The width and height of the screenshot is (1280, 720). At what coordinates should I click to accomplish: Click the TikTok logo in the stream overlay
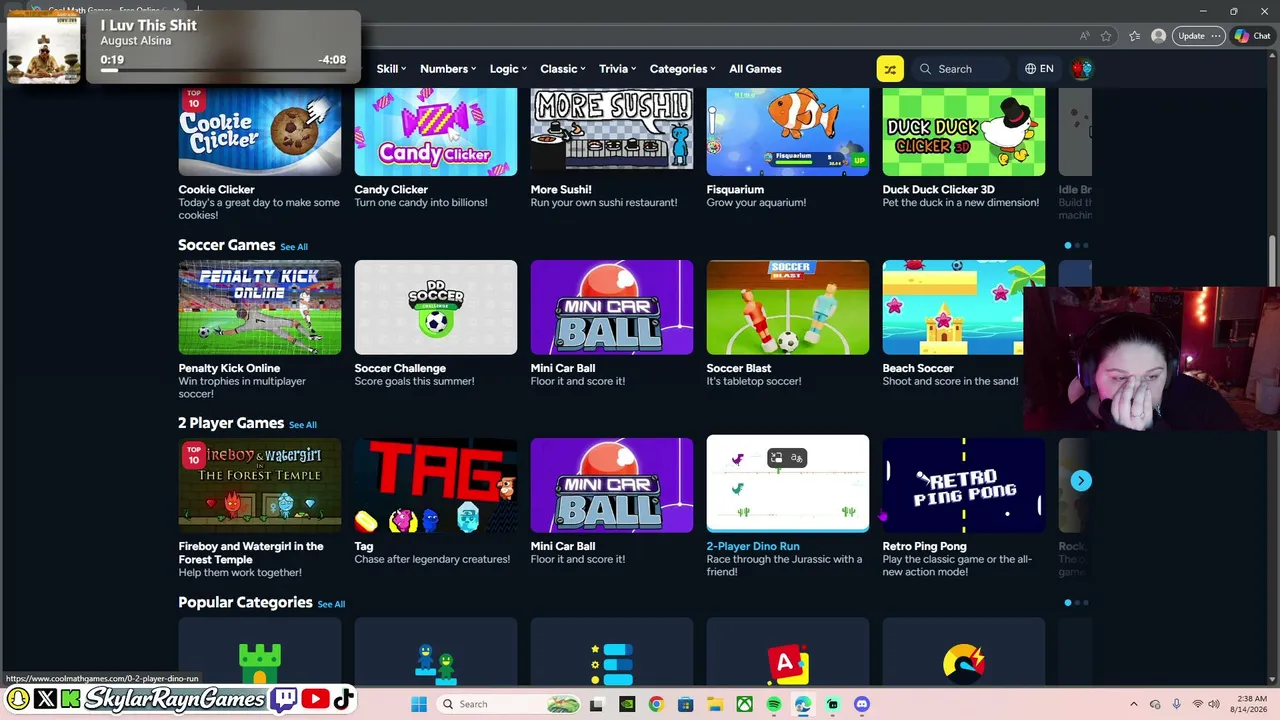click(343, 699)
